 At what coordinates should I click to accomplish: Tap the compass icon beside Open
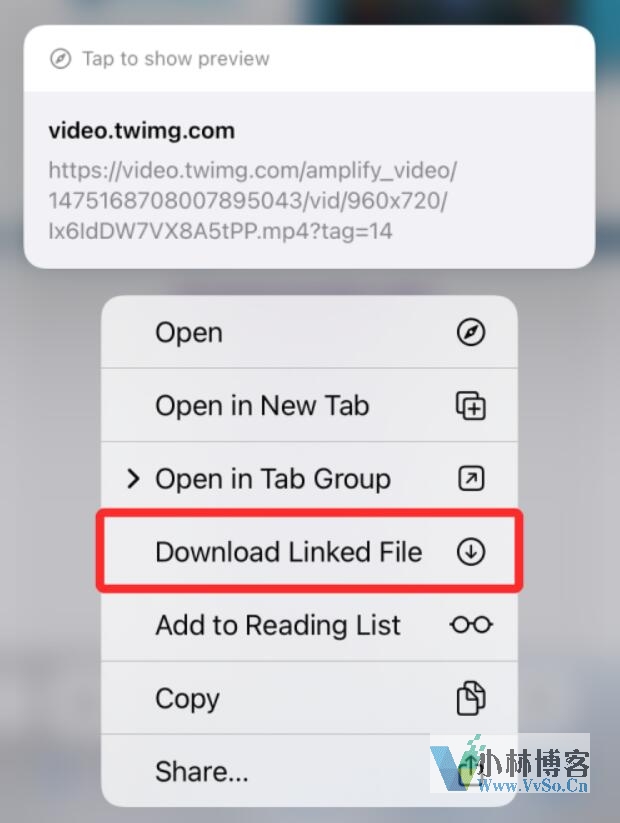pos(470,332)
